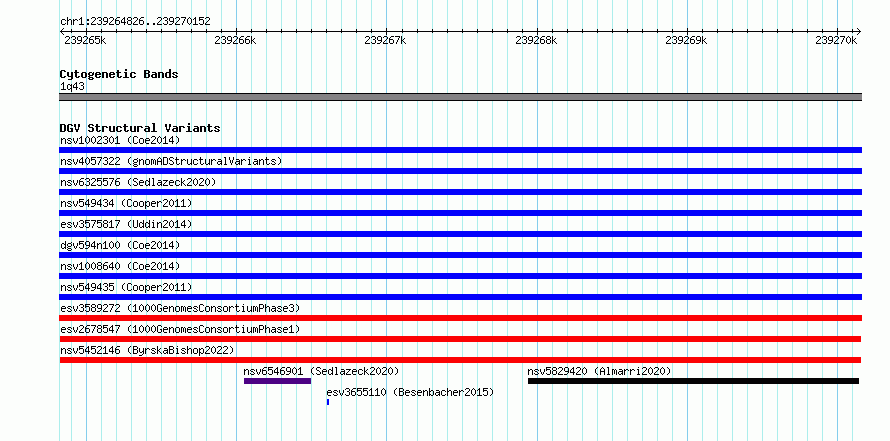The width and height of the screenshot is (890, 441).
Task: Select the esv3575817 blue variant bar
Action: (460, 234)
